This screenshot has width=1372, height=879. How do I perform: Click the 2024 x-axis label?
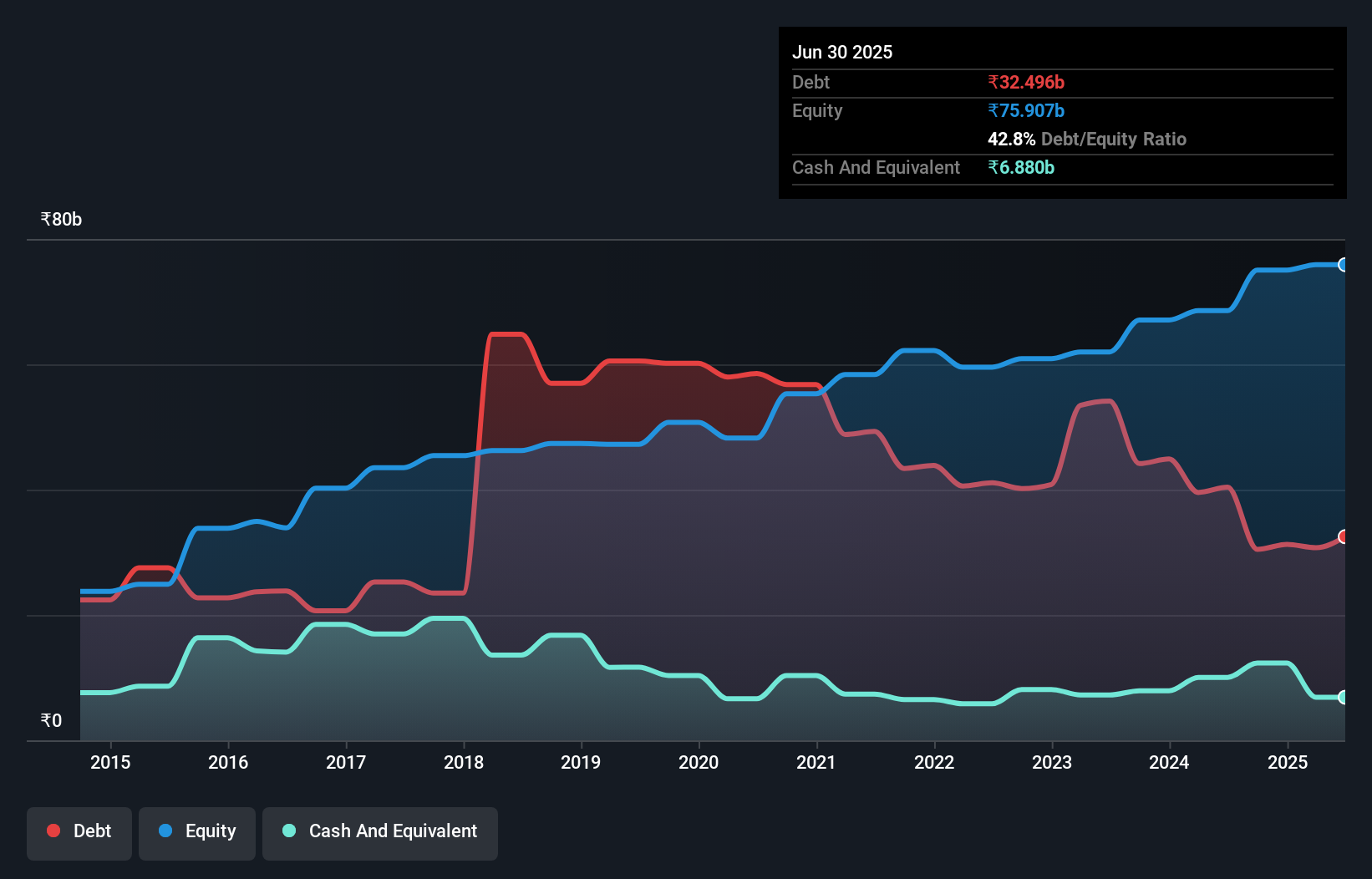tap(1169, 762)
